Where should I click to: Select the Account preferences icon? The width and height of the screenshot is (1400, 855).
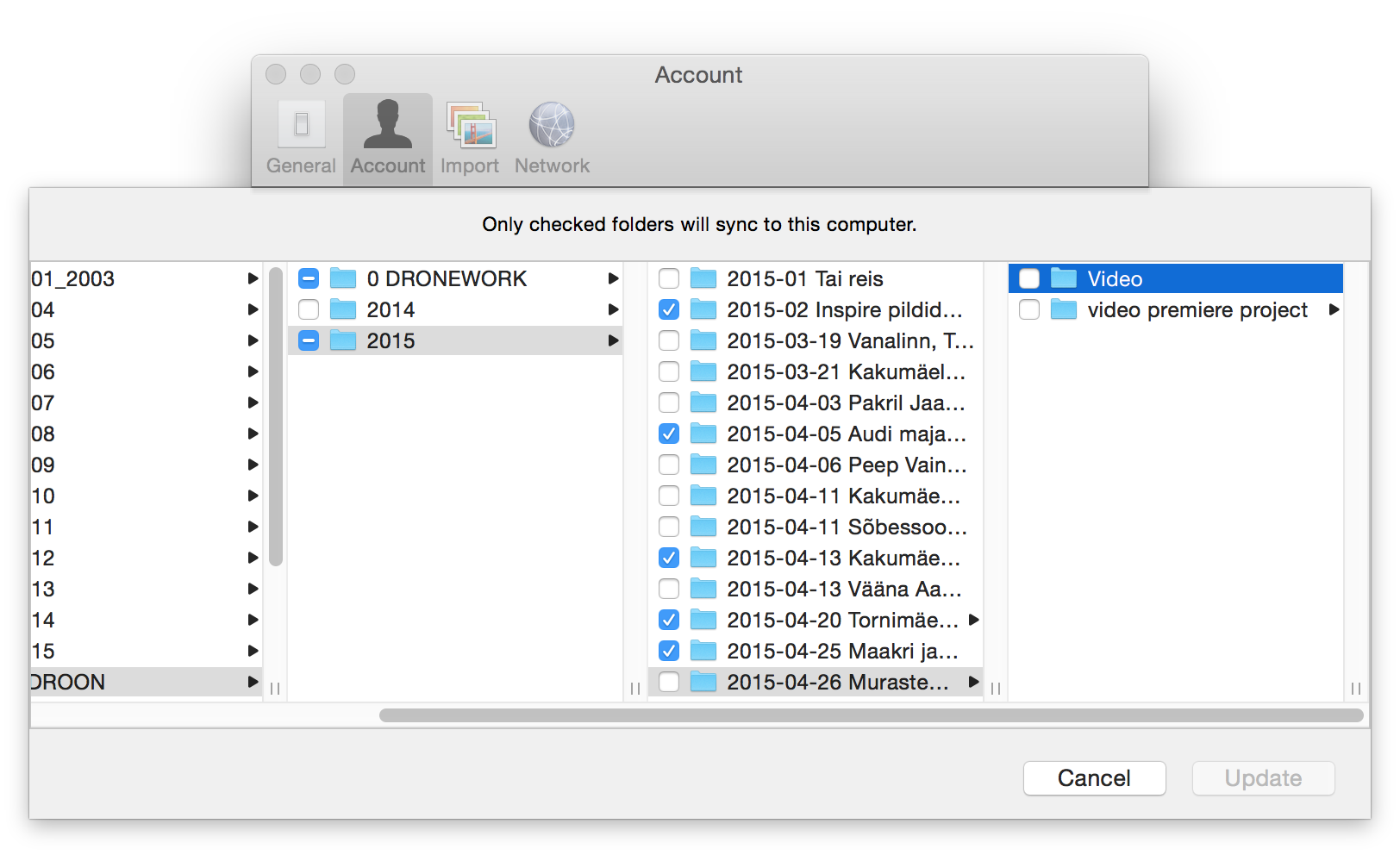[387, 126]
